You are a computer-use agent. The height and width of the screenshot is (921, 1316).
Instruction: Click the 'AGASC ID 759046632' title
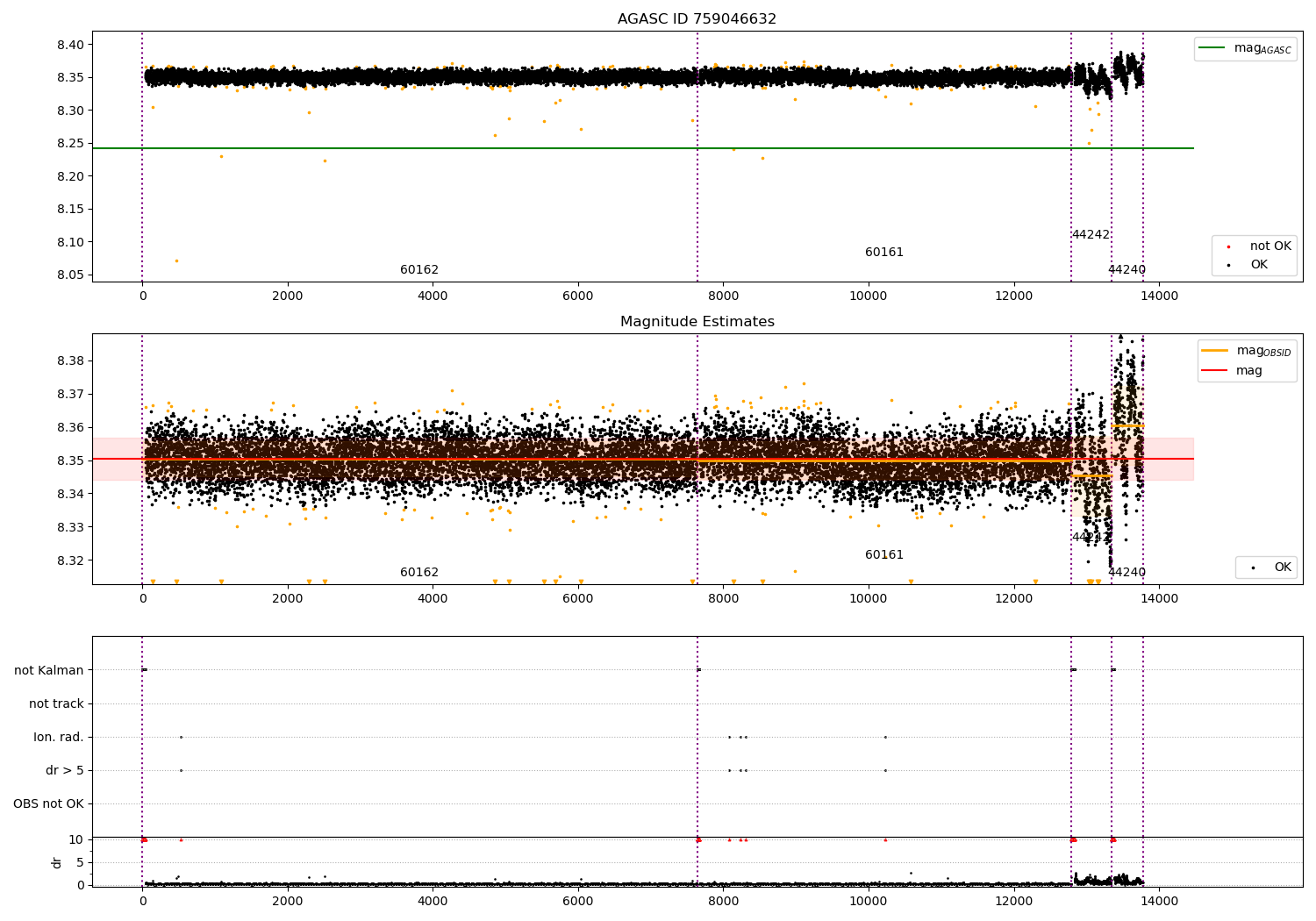(x=697, y=19)
